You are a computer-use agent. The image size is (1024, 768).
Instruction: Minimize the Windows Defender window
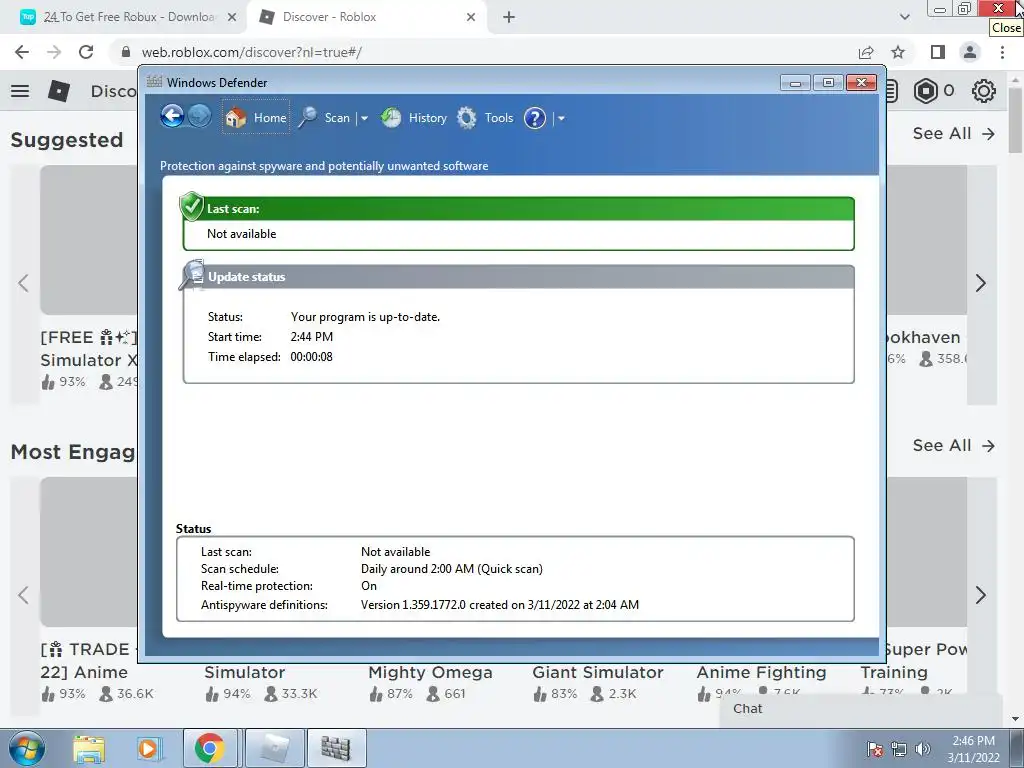point(795,82)
